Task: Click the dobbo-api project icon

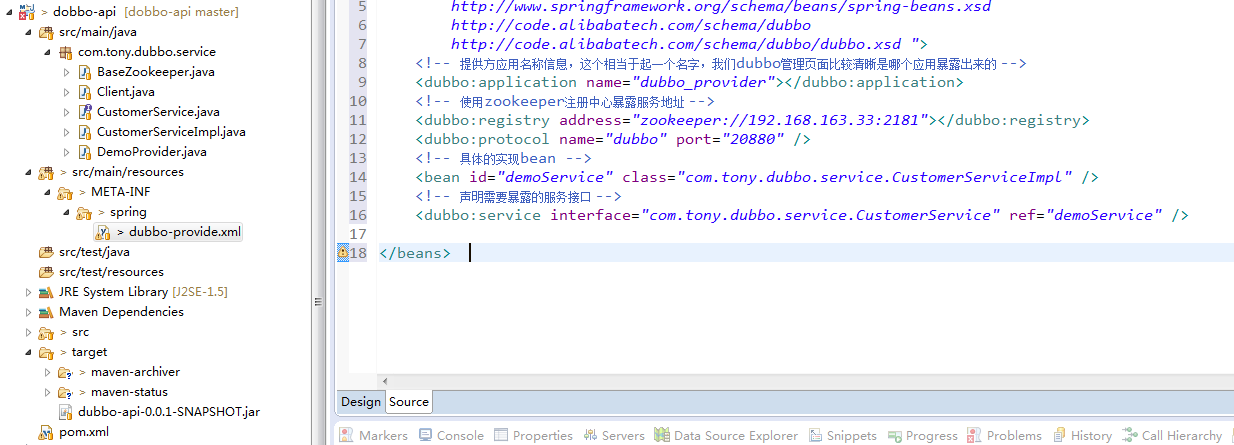Action: [x=25, y=11]
